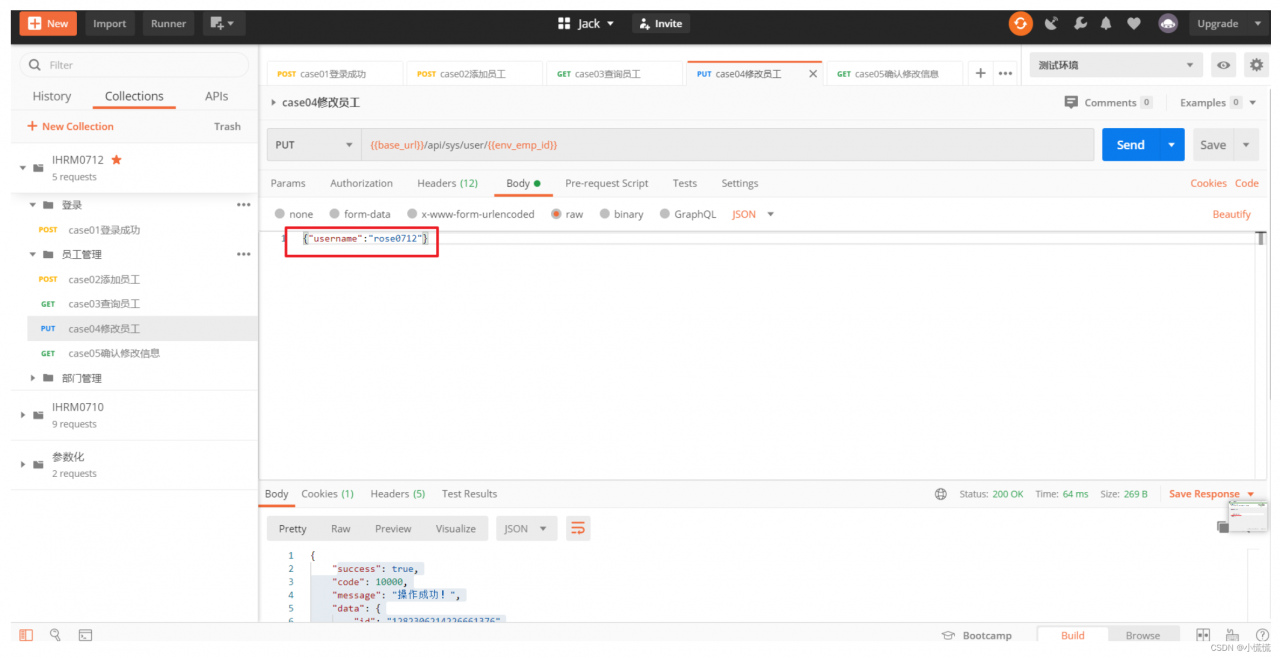
Task: Collapse the 登录 folder
Action: click(33, 205)
